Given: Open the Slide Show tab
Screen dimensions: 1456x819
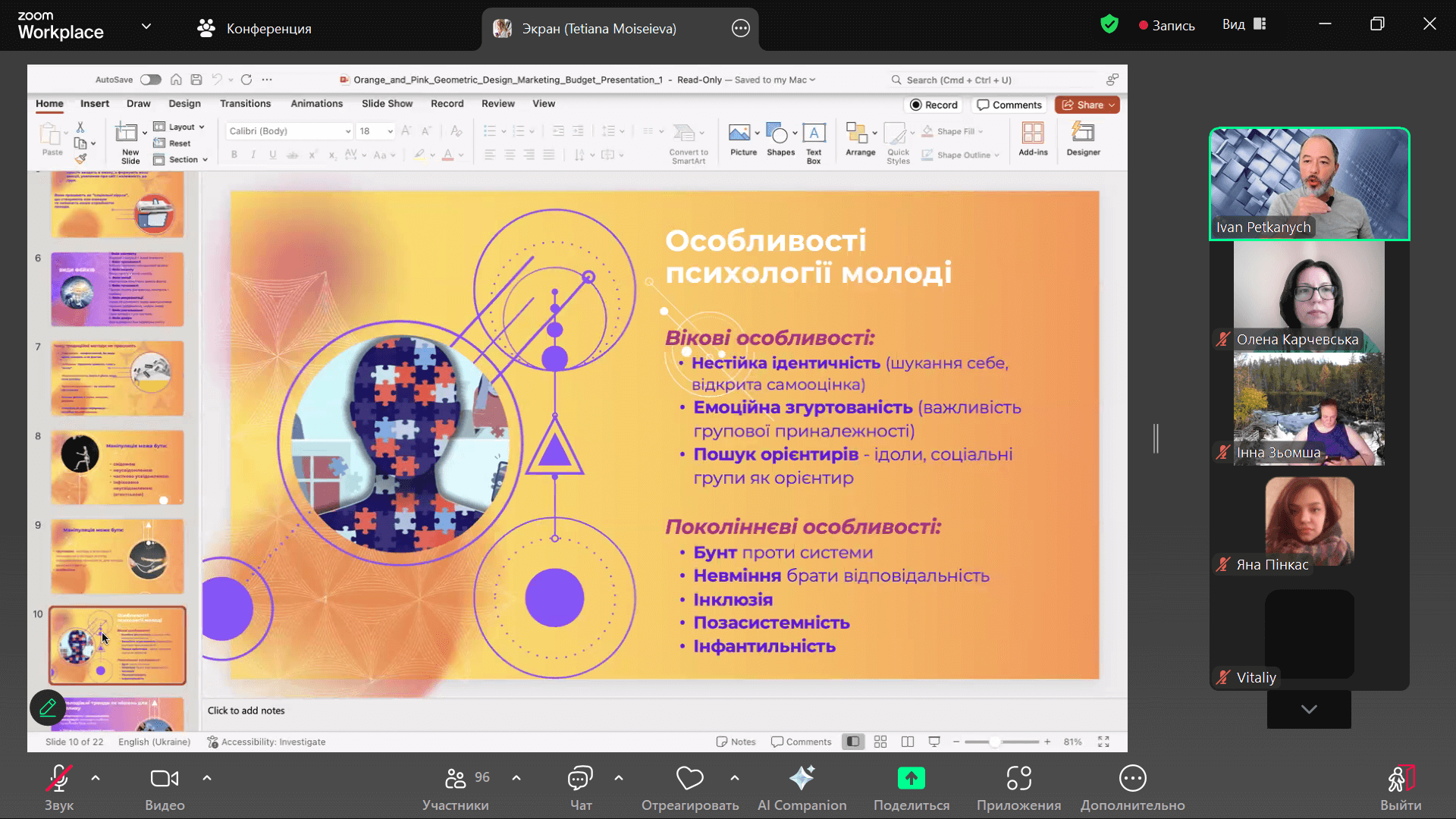Looking at the screenshot, I should [x=388, y=104].
